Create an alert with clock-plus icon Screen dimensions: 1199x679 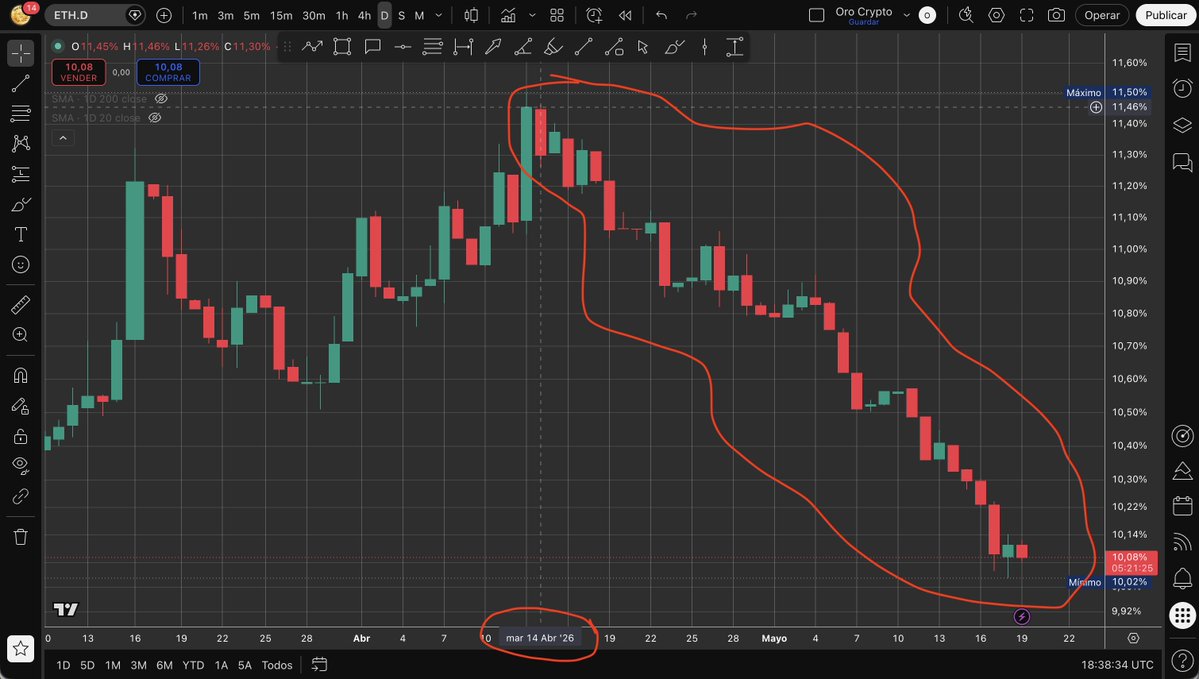coord(593,15)
